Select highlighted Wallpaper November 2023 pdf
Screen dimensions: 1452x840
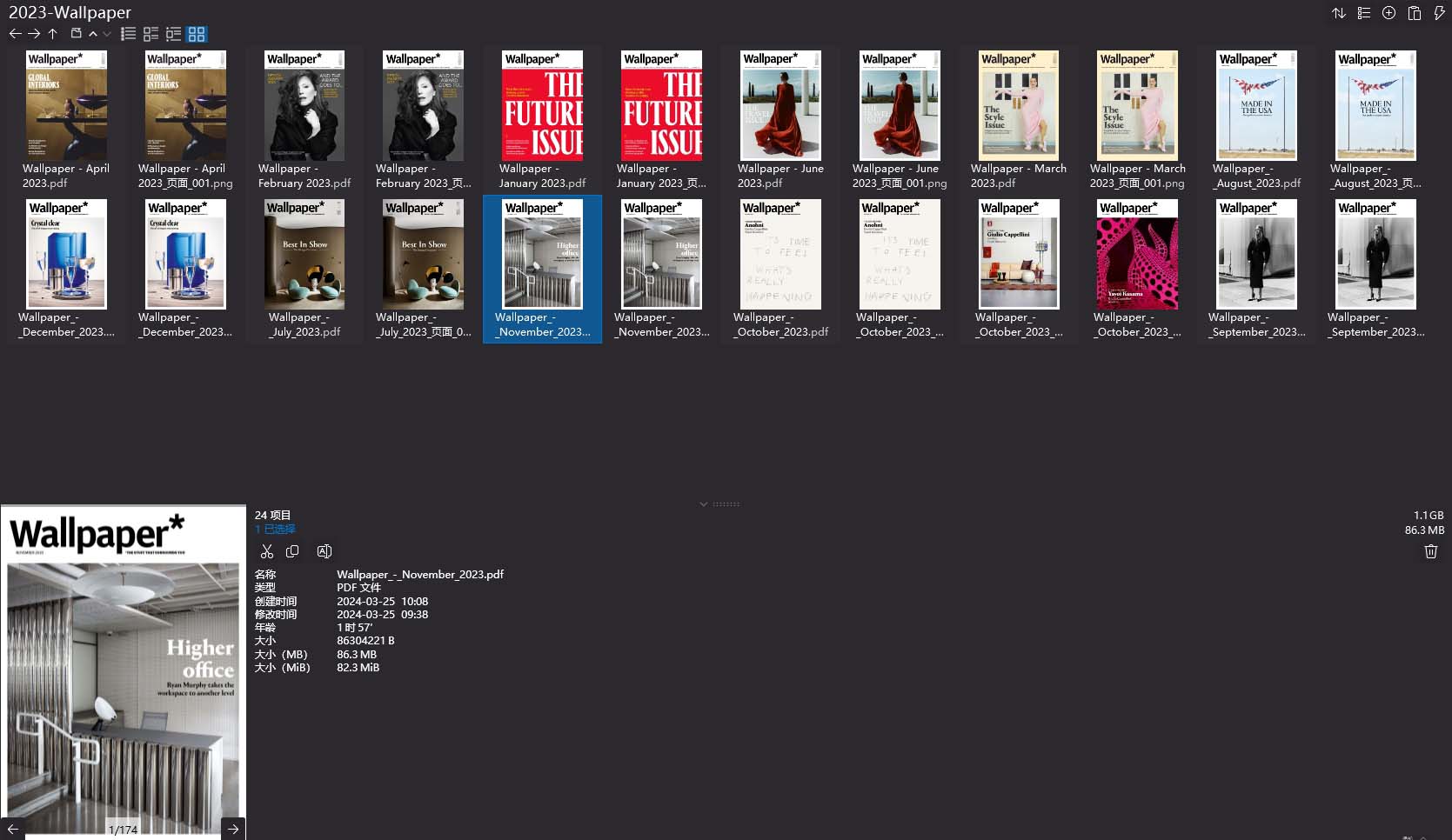click(x=543, y=269)
